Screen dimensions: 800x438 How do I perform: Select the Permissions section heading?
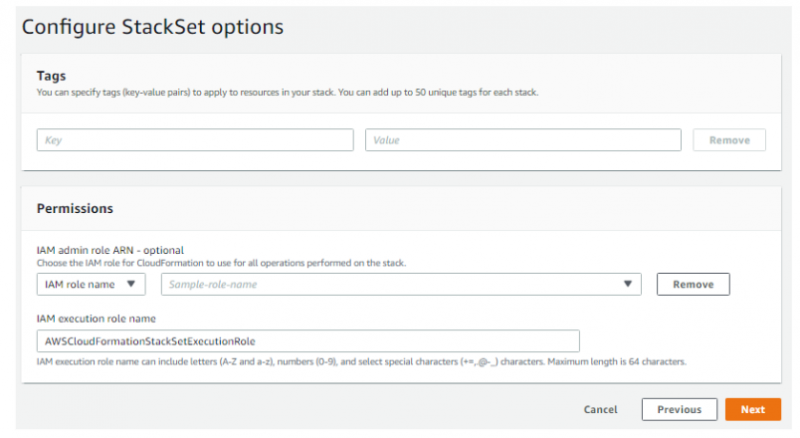[x=74, y=209]
